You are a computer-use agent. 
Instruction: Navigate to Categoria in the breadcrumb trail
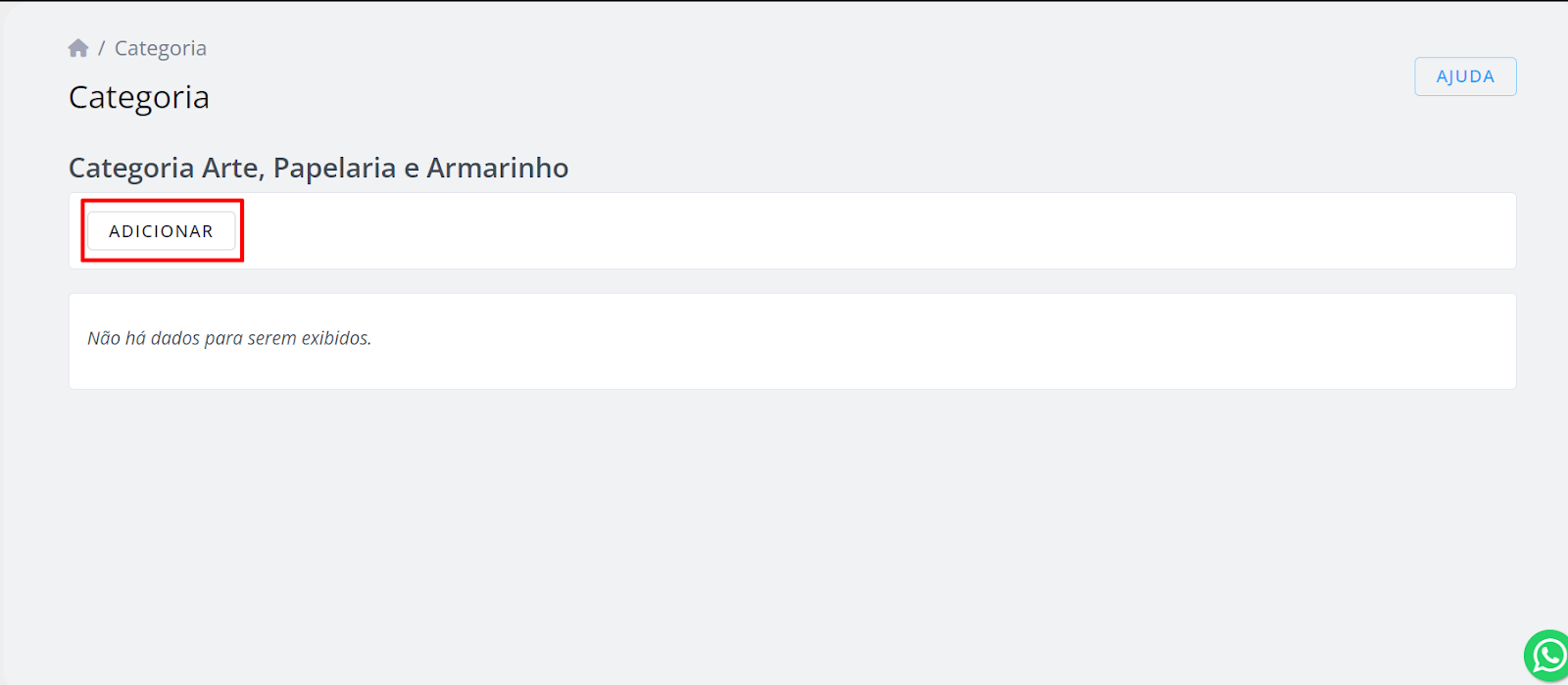point(161,48)
